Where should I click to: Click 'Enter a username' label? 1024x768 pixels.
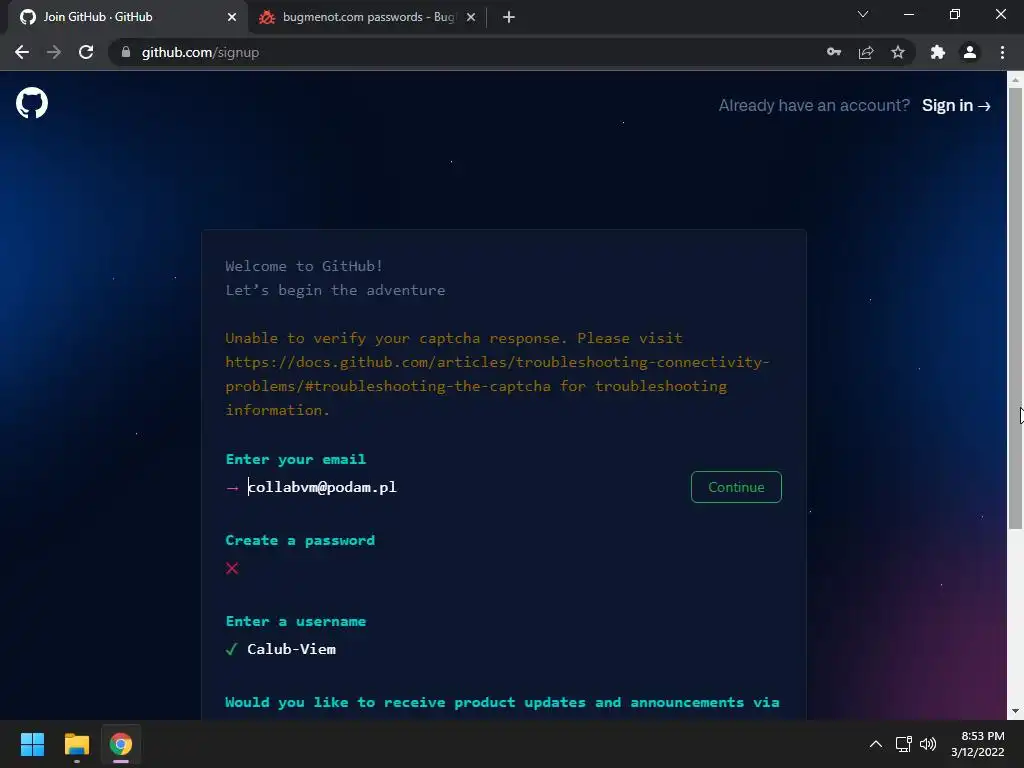(x=296, y=621)
